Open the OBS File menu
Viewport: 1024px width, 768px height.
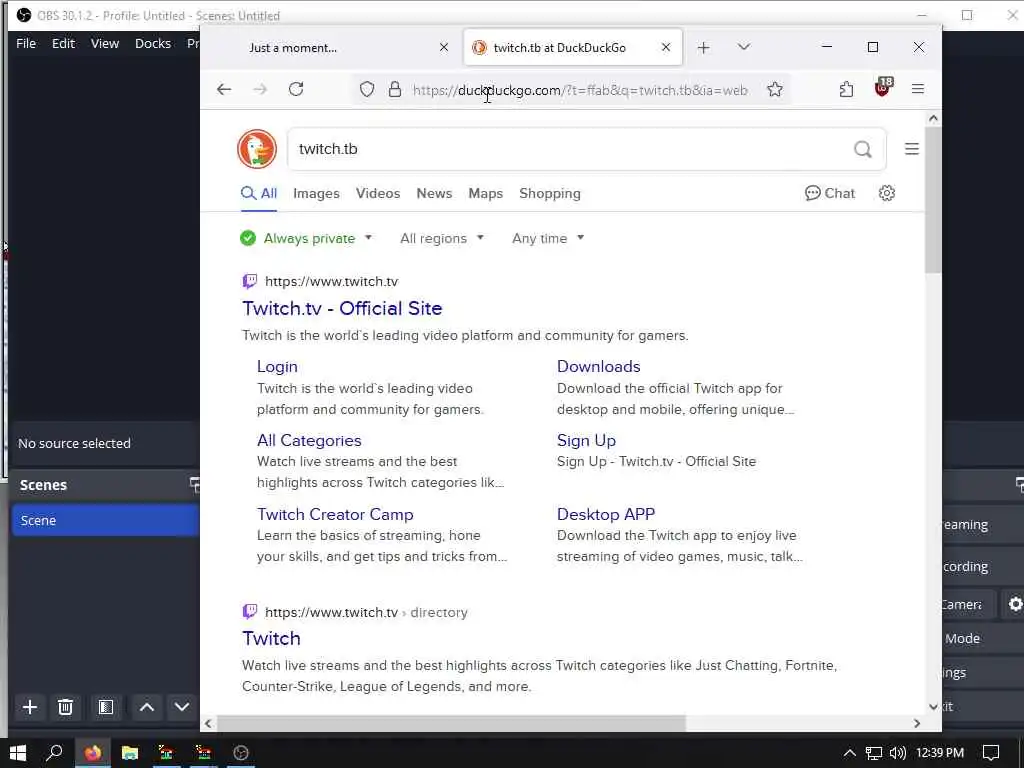(26, 44)
